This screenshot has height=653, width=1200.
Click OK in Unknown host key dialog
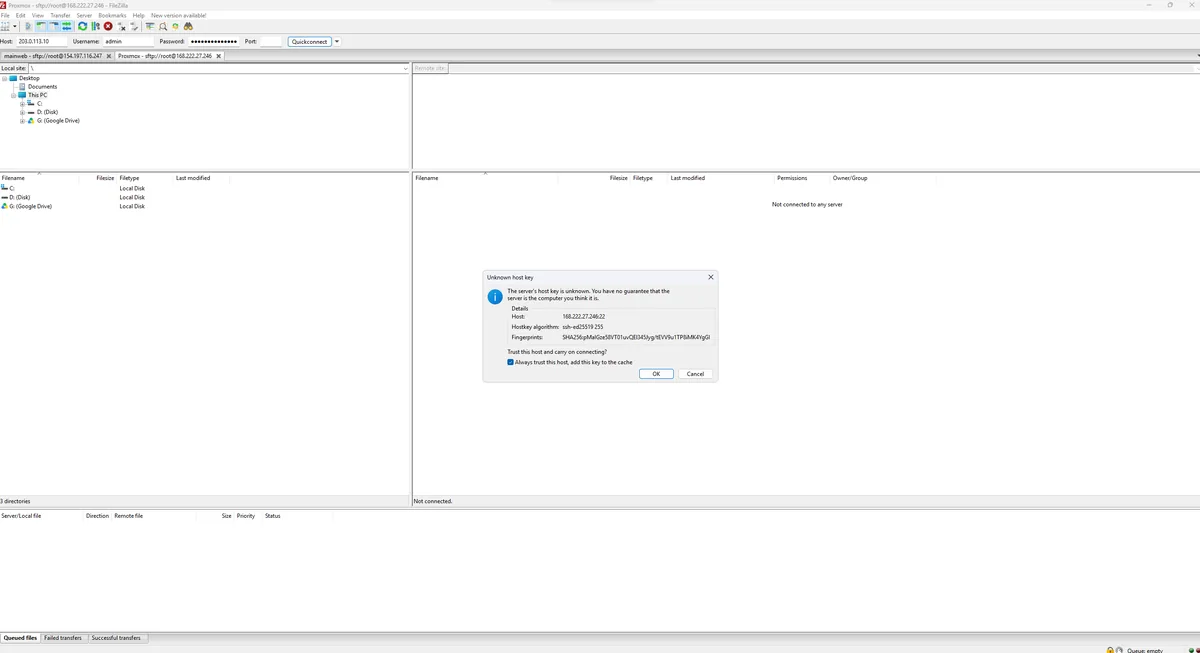point(656,374)
